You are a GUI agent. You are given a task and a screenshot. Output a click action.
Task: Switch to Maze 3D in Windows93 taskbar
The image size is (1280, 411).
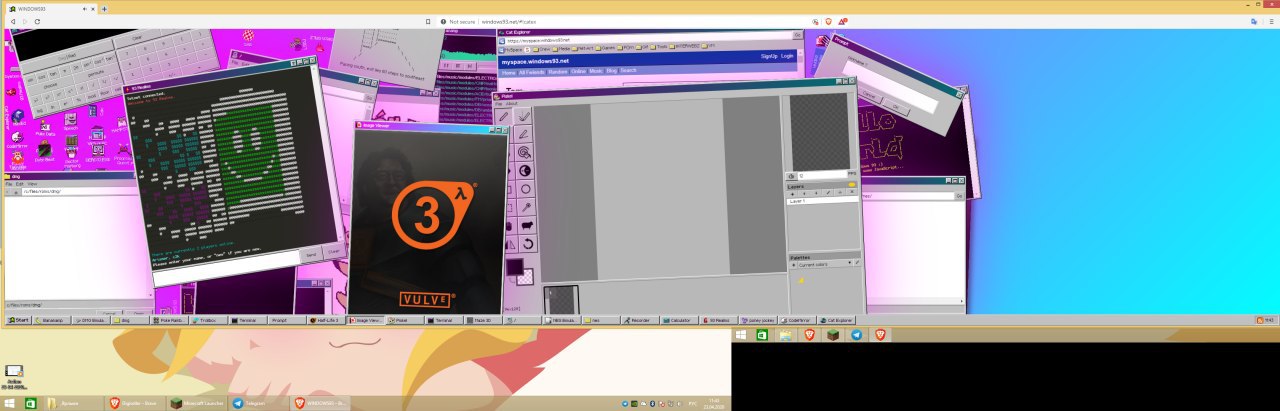click(x=484, y=320)
